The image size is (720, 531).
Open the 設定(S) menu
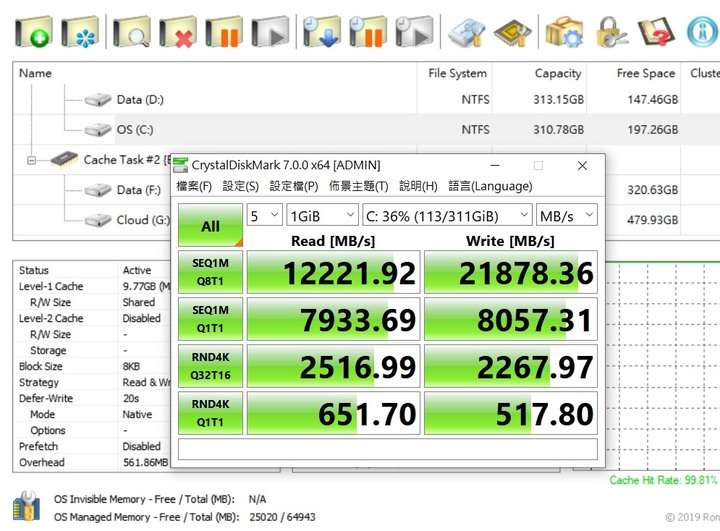[241, 186]
